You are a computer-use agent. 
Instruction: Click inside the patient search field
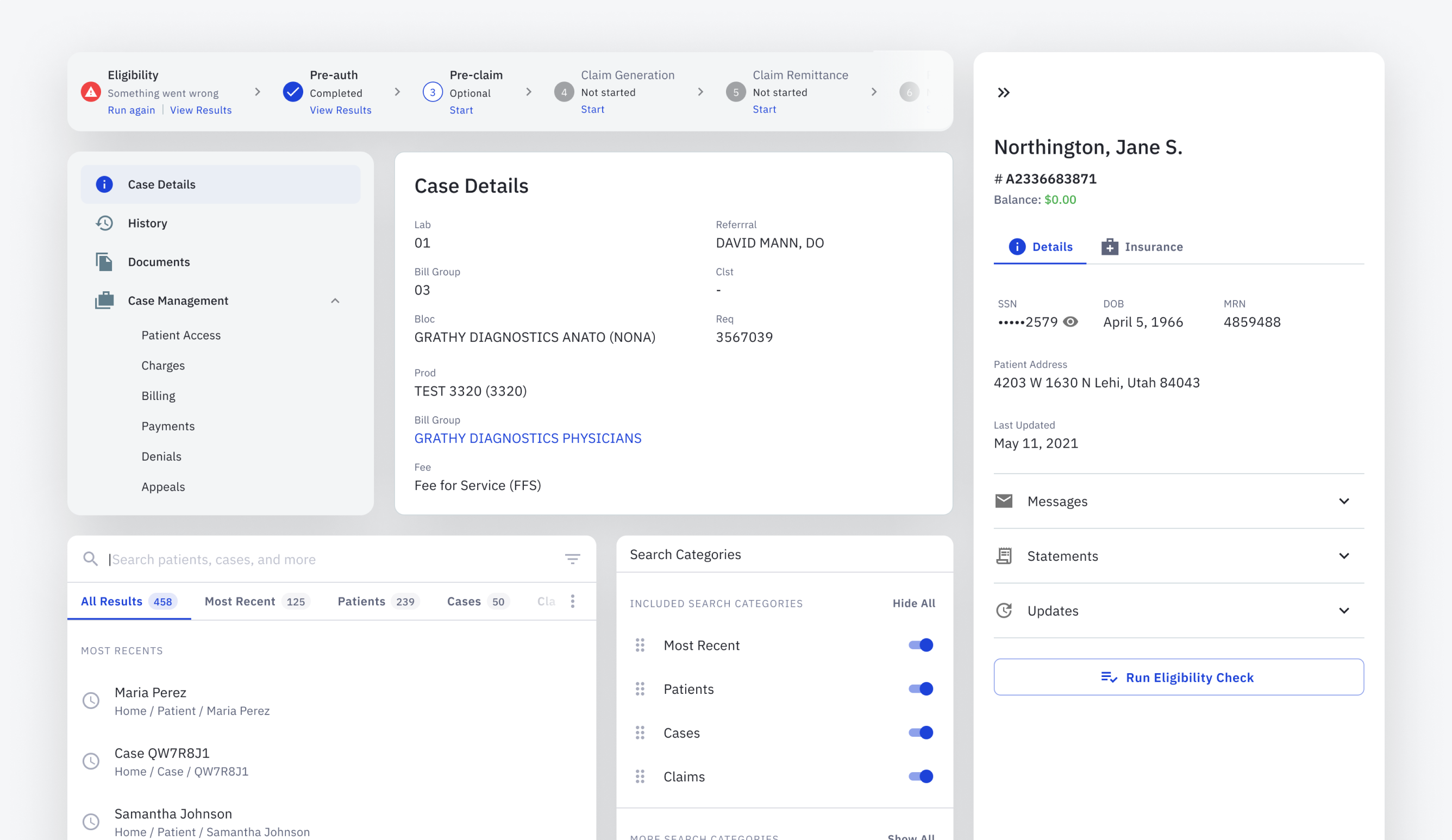[x=288, y=559]
